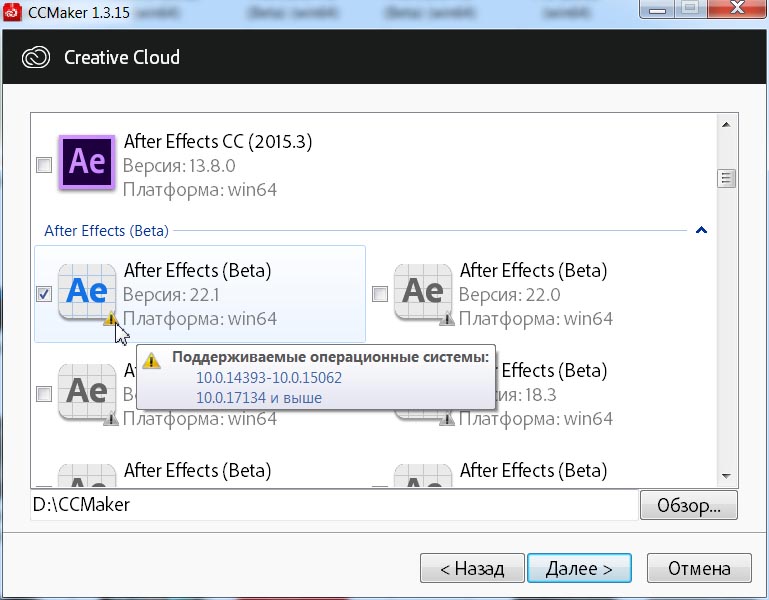This screenshot has height=600, width=769.
Task: Click the warning triangle on Beta 22.1 icon
Action: click(111, 319)
